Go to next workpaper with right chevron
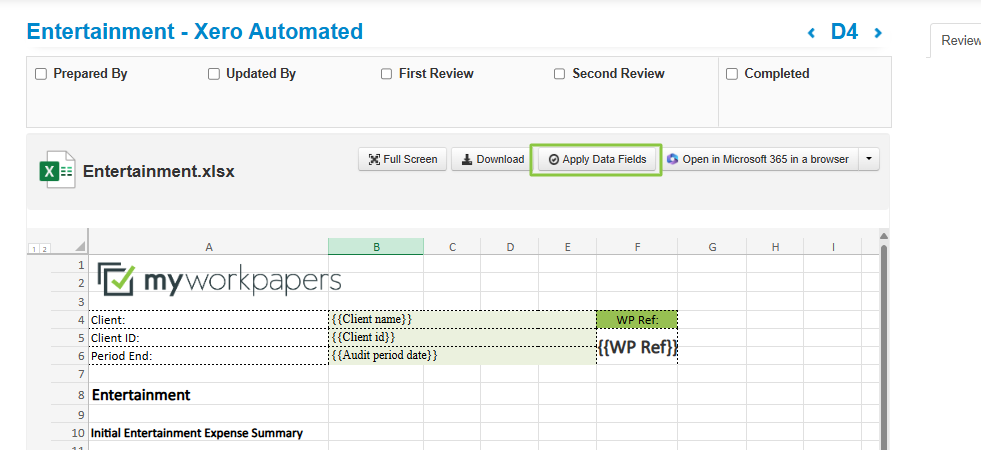This screenshot has width=981, height=450. [x=878, y=33]
